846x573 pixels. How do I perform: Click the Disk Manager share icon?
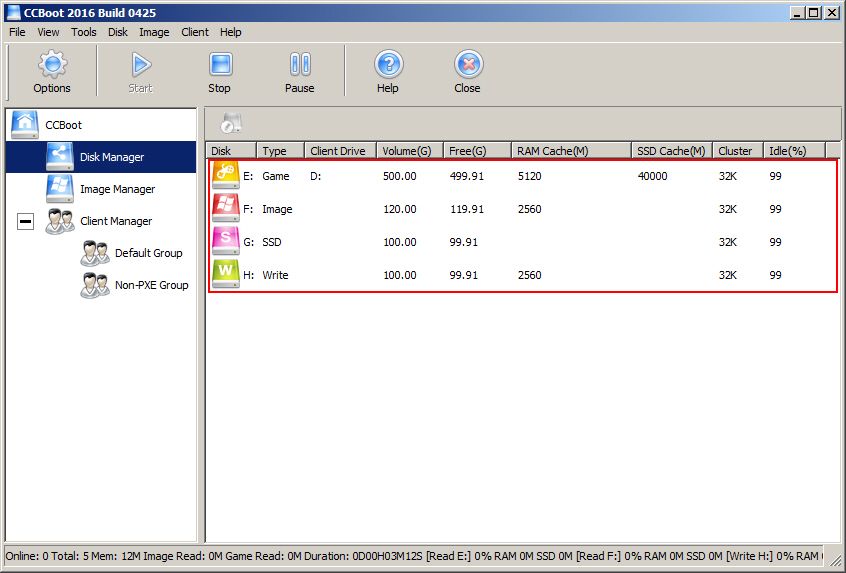click(59, 156)
